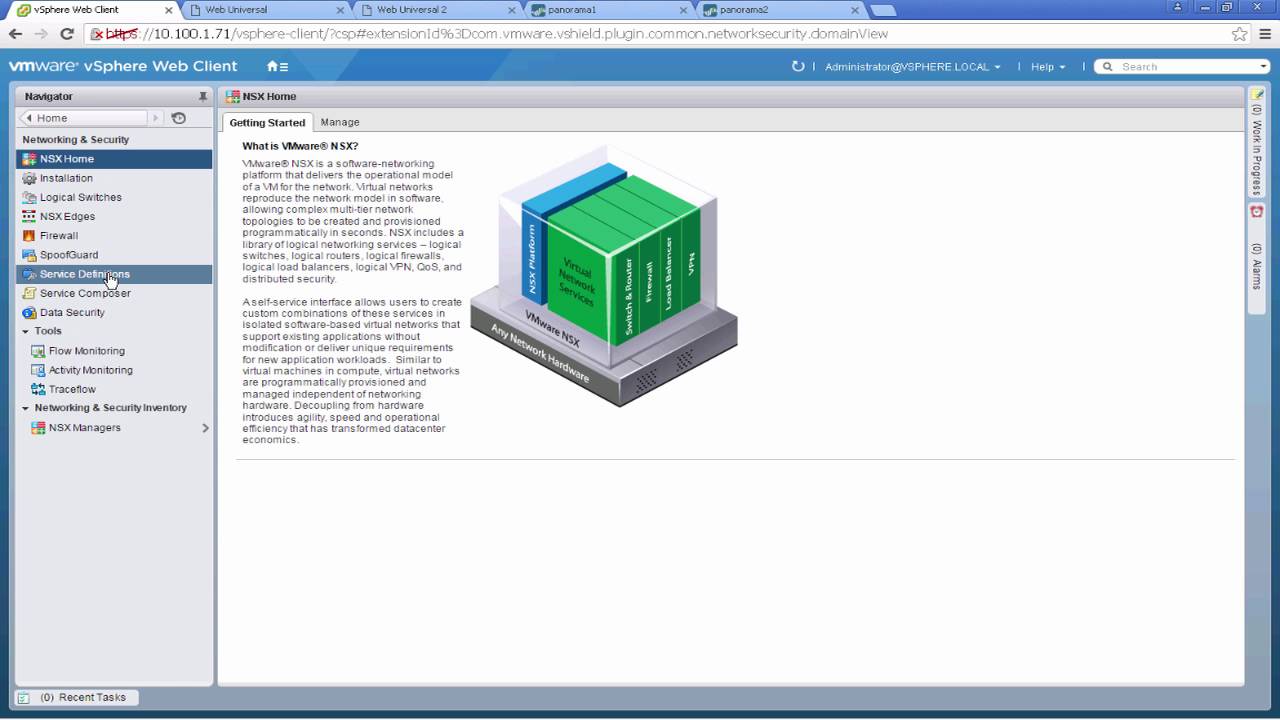Open the Work in Progress sidebar icon
This screenshot has height=720, width=1280.
tap(1257, 94)
